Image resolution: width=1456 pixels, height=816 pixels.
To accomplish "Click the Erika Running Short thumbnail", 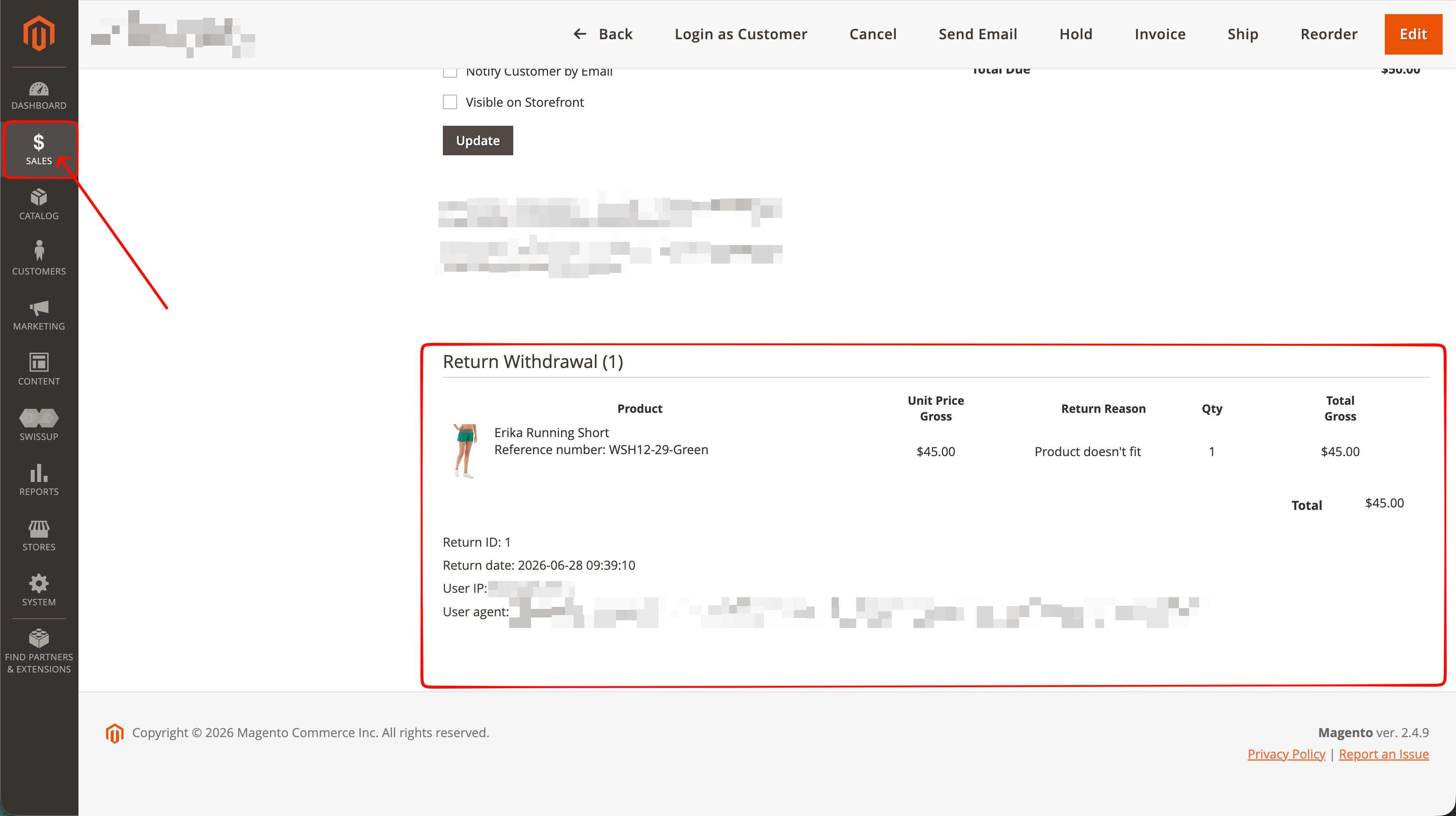I will (465, 451).
